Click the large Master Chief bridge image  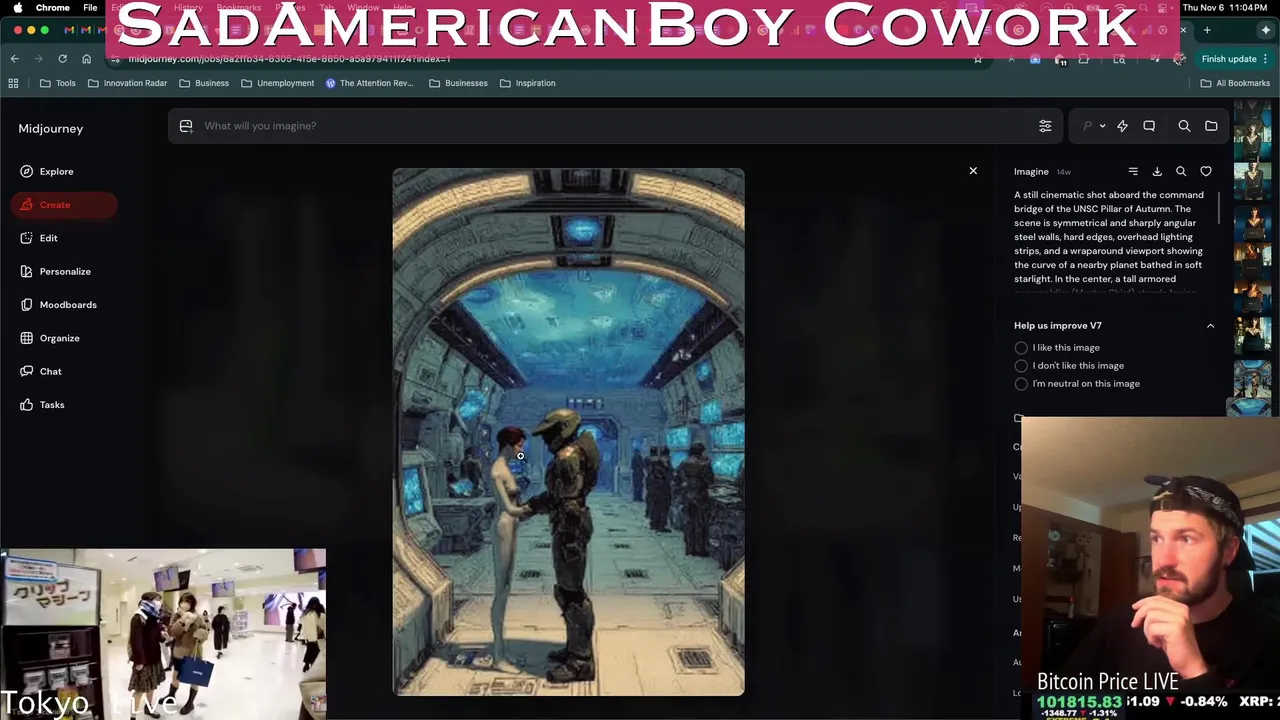[568, 431]
